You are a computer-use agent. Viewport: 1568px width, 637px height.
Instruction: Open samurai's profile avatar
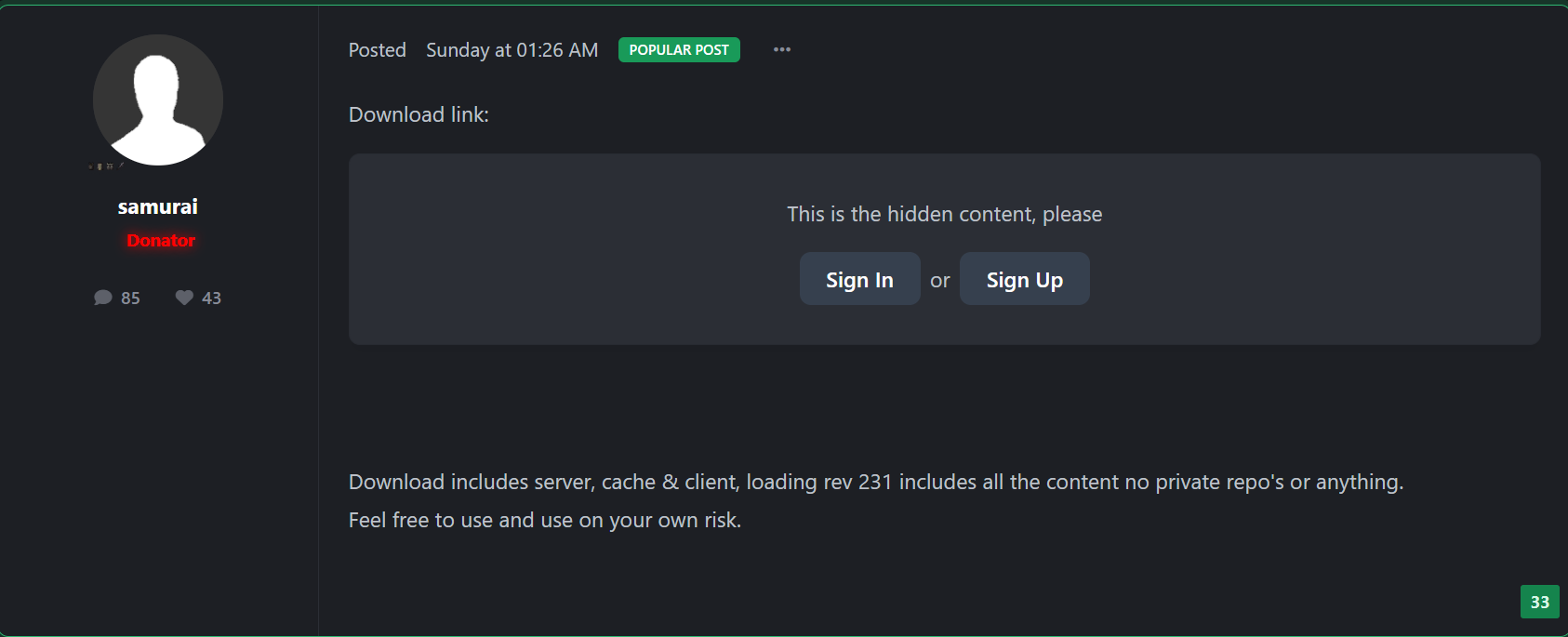pyautogui.click(x=158, y=100)
